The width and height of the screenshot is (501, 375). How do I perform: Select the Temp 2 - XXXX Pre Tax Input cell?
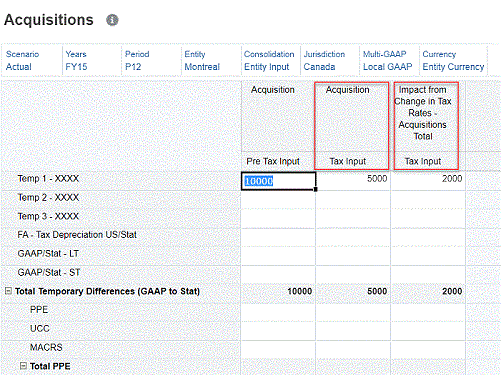278,200
